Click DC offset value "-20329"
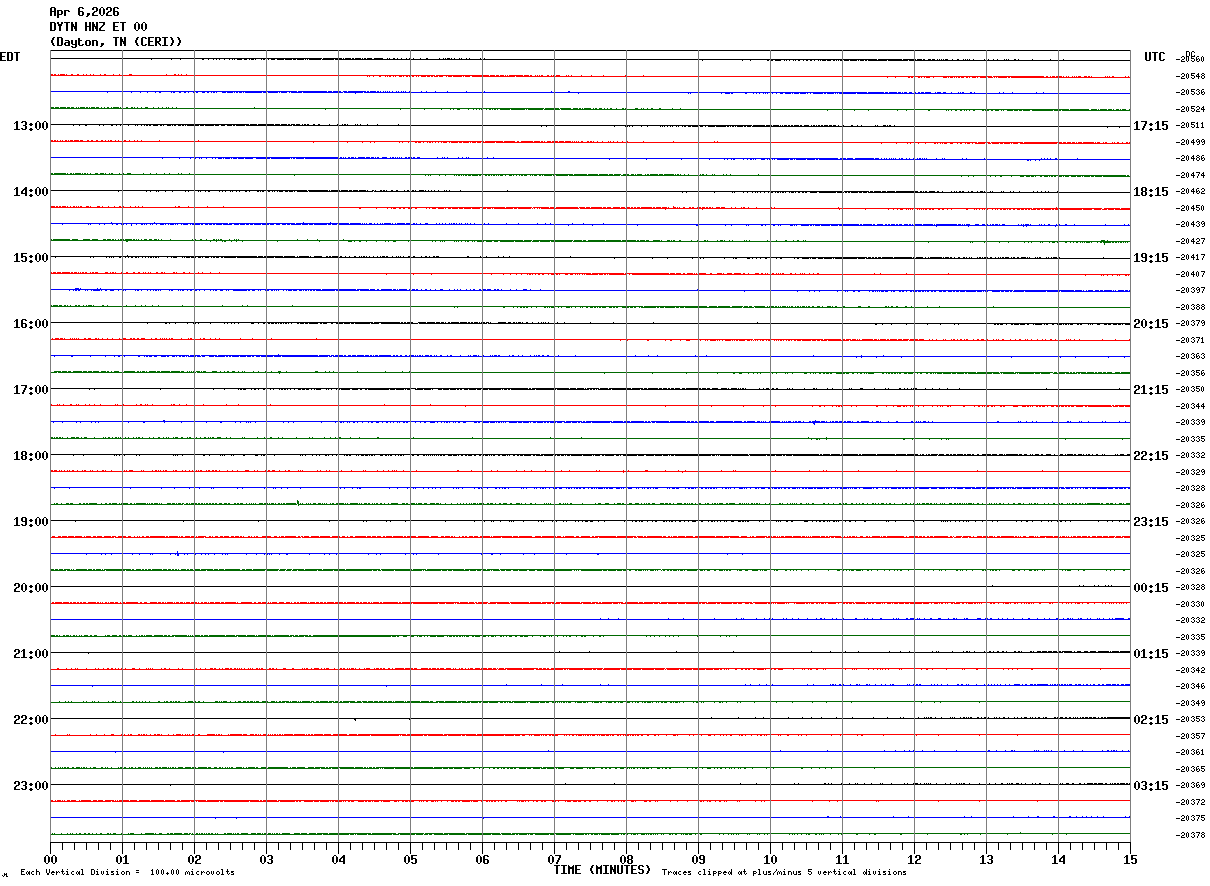The height and width of the screenshot is (886, 1210). 1190,472
